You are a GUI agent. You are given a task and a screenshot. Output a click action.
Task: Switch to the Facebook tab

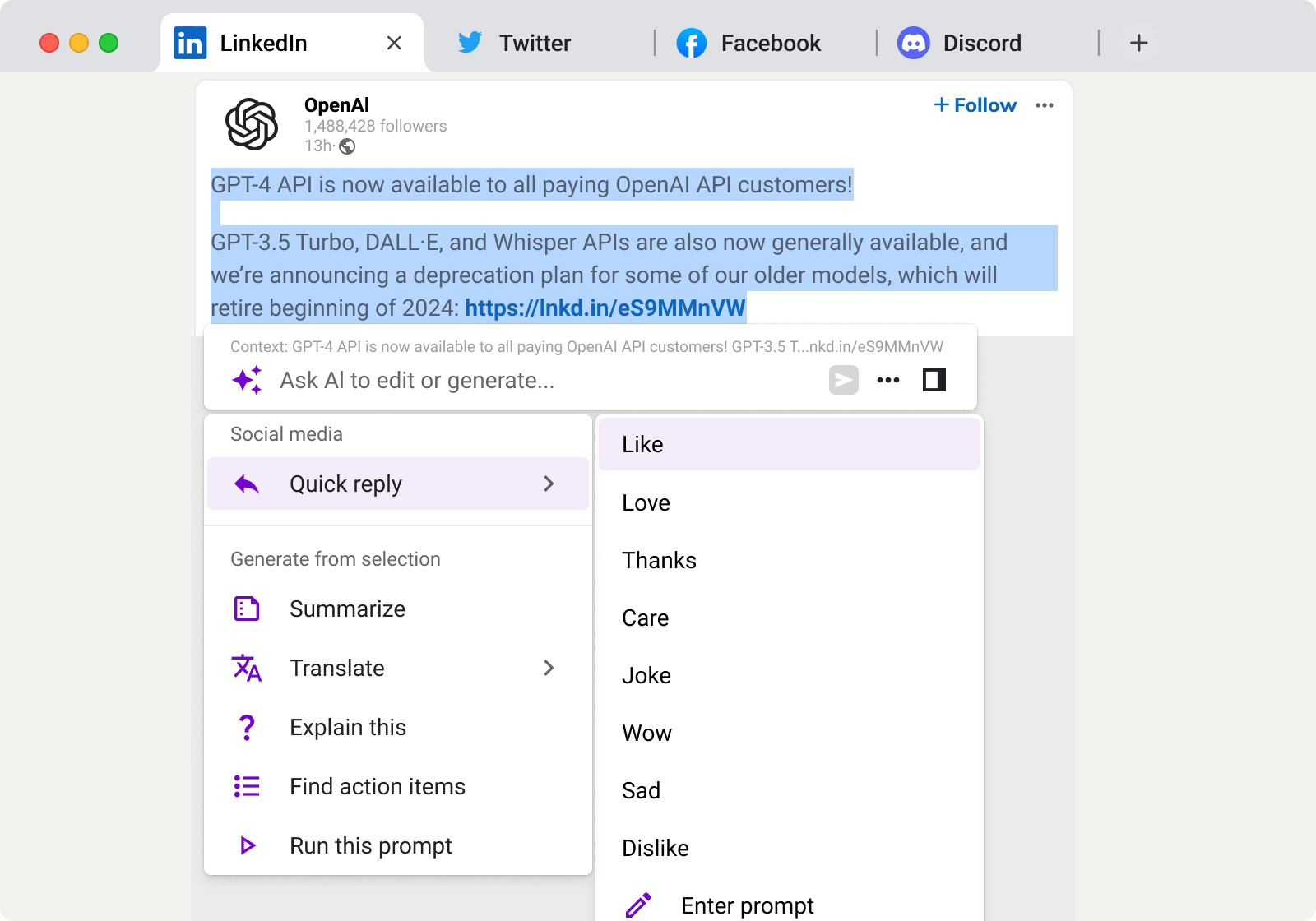pos(771,43)
